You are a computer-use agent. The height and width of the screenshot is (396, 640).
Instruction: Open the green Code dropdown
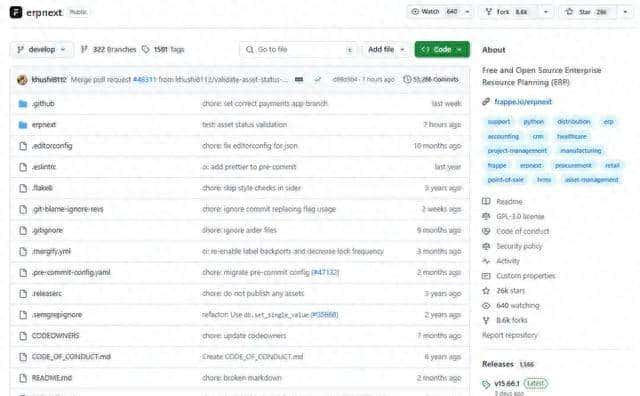coord(442,49)
